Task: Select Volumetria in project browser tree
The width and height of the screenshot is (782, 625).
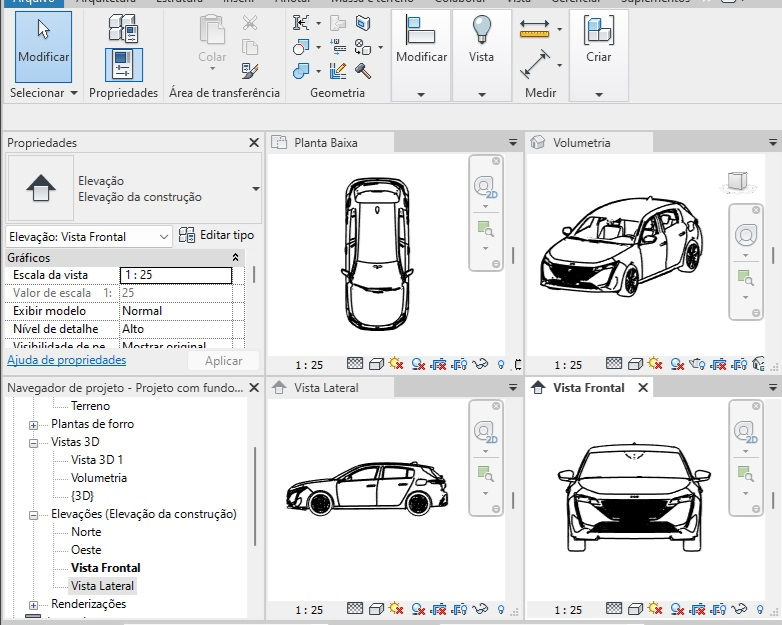Action: click(99, 478)
